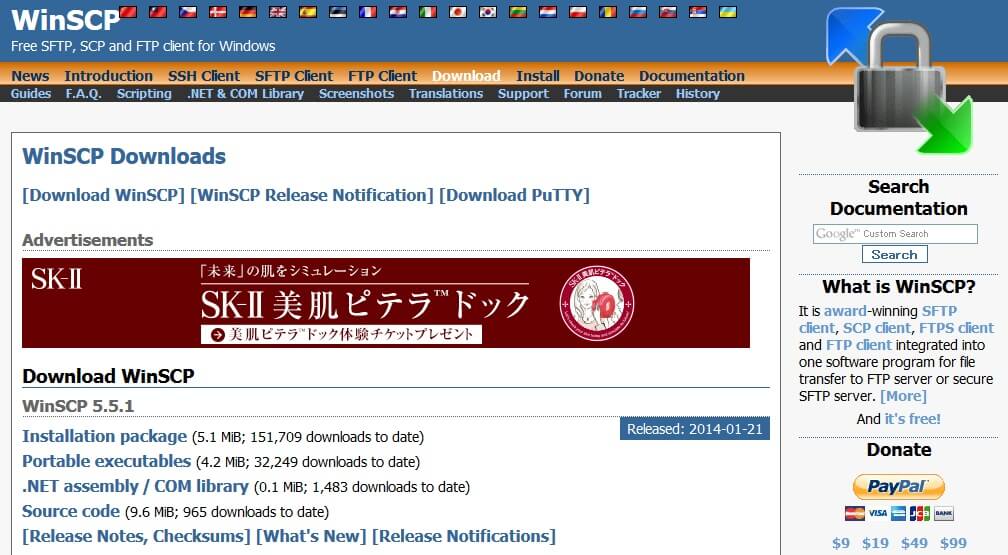
Task: Click the WinSCP padlock logo graphic
Action: click(900, 80)
